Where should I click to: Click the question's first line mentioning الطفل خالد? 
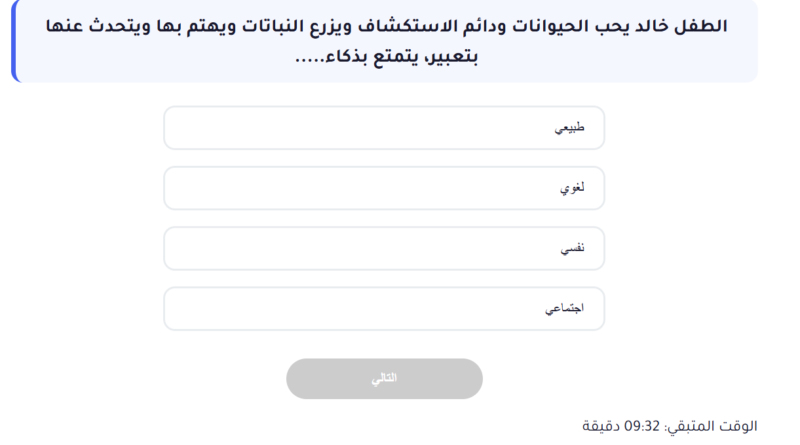pos(386,26)
